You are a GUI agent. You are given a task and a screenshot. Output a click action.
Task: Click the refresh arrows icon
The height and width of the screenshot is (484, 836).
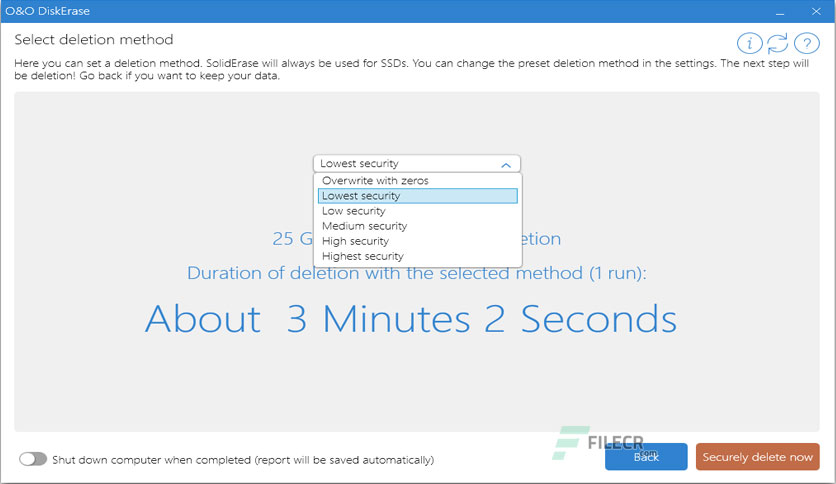point(778,43)
